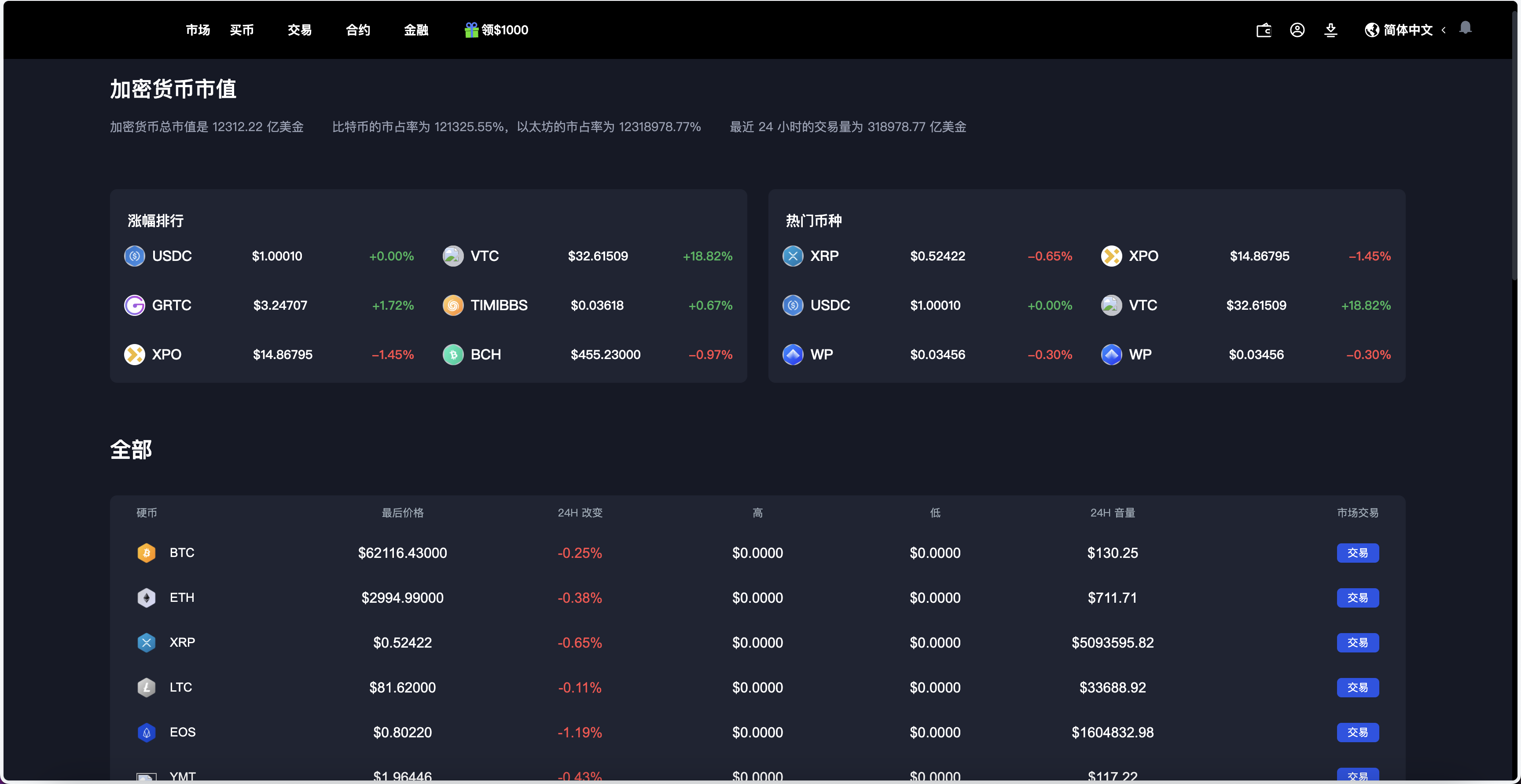This screenshot has height=784, width=1521.
Task: Click the 交易 button on the BTC row
Action: point(1357,553)
